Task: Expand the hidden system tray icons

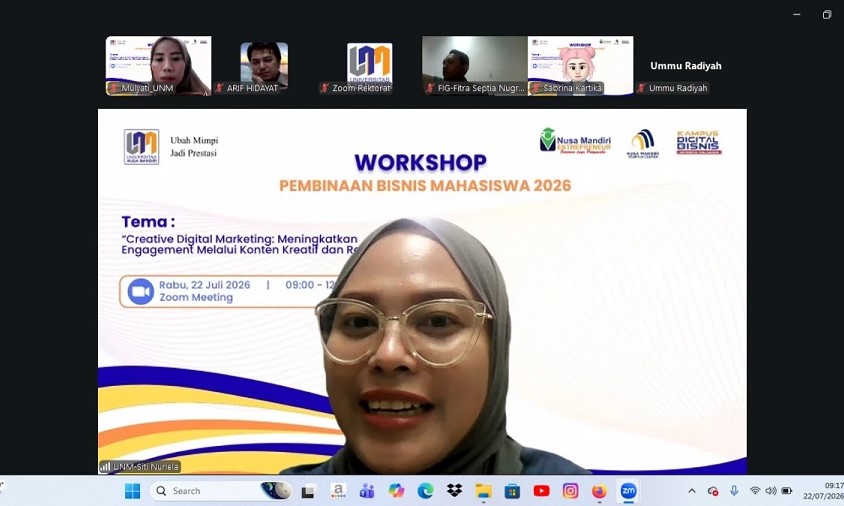Action: (692, 491)
